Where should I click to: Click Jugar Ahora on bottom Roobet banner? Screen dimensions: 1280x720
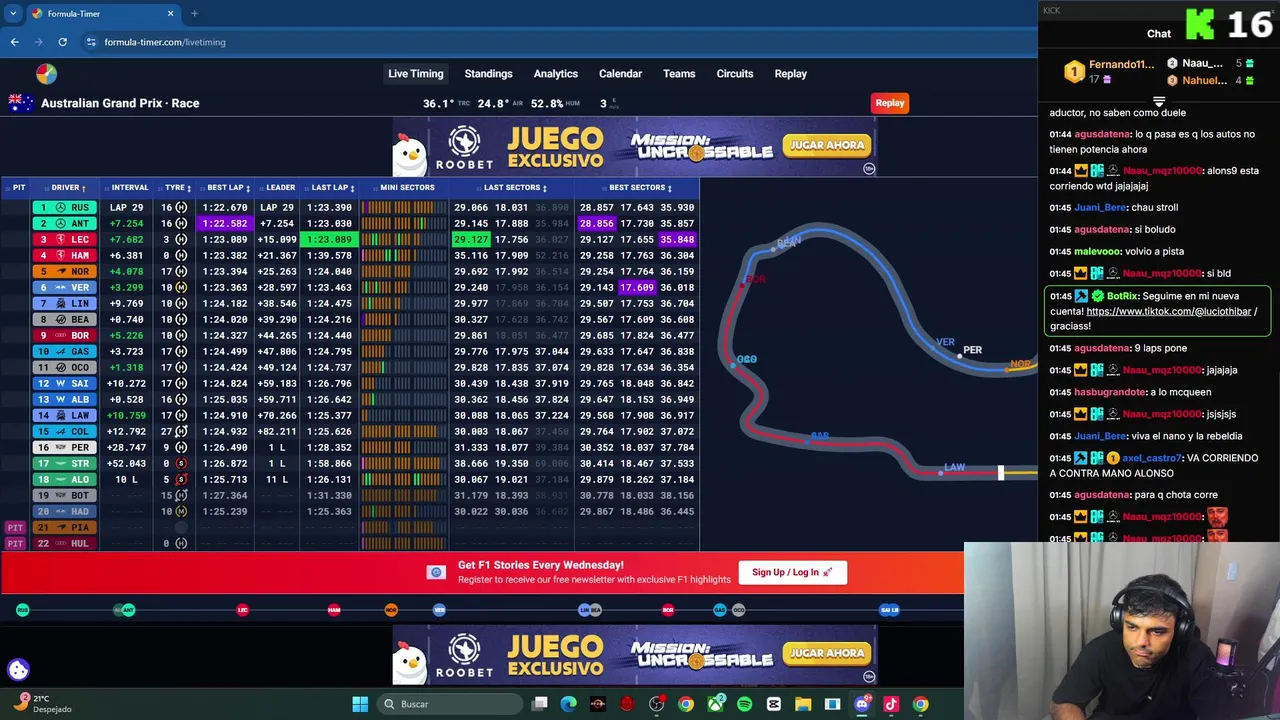point(826,653)
